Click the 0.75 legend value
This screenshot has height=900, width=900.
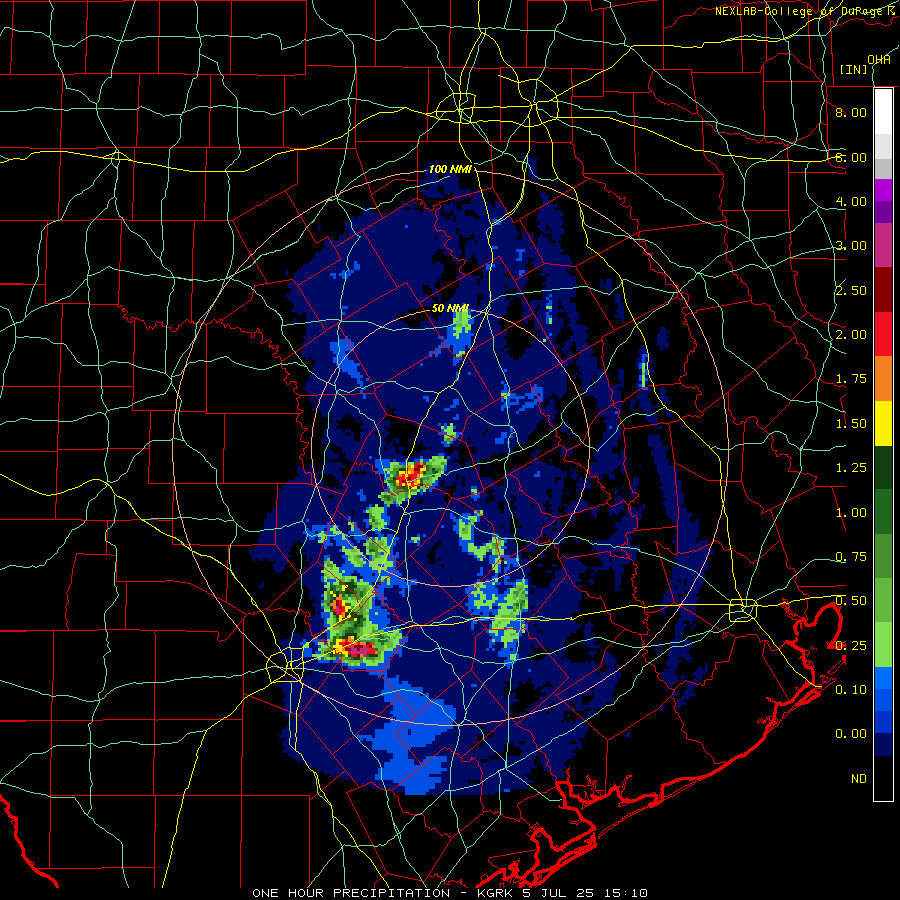tap(851, 557)
